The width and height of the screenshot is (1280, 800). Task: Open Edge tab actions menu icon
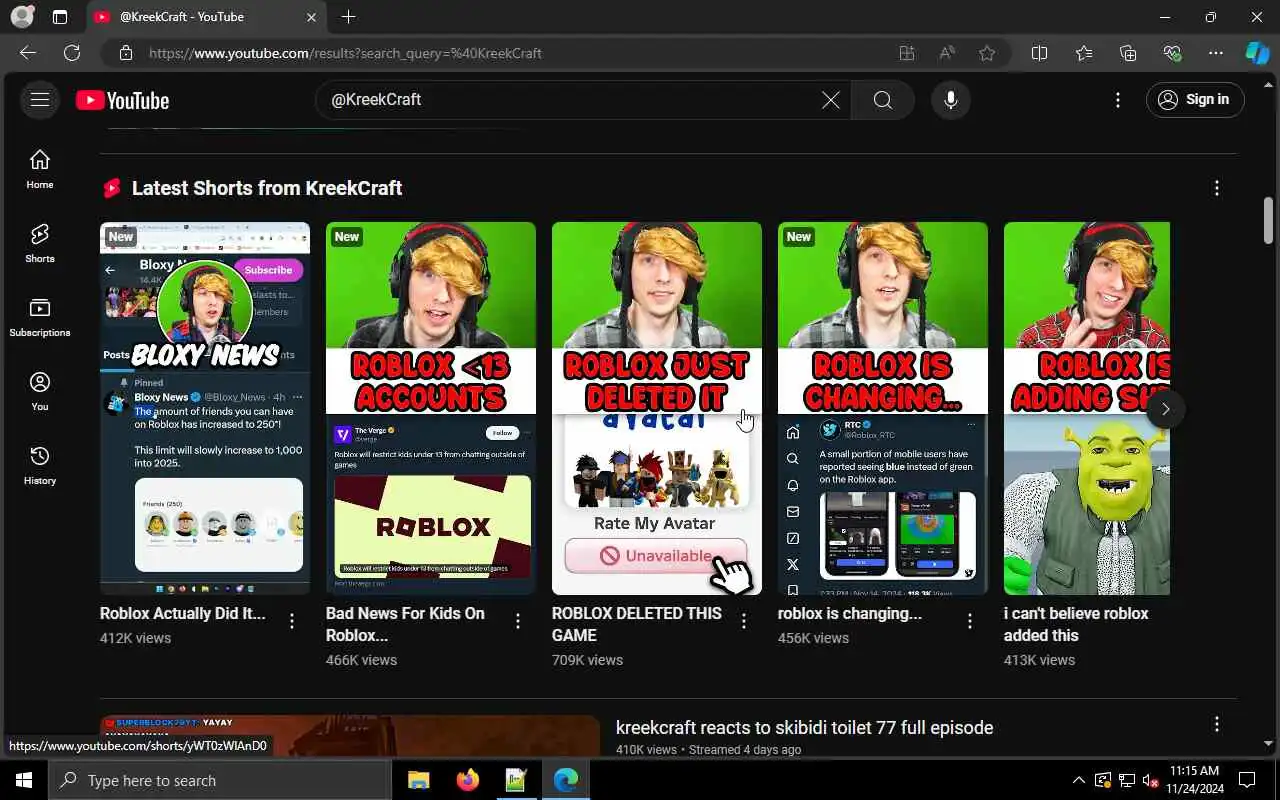tap(60, 17)
